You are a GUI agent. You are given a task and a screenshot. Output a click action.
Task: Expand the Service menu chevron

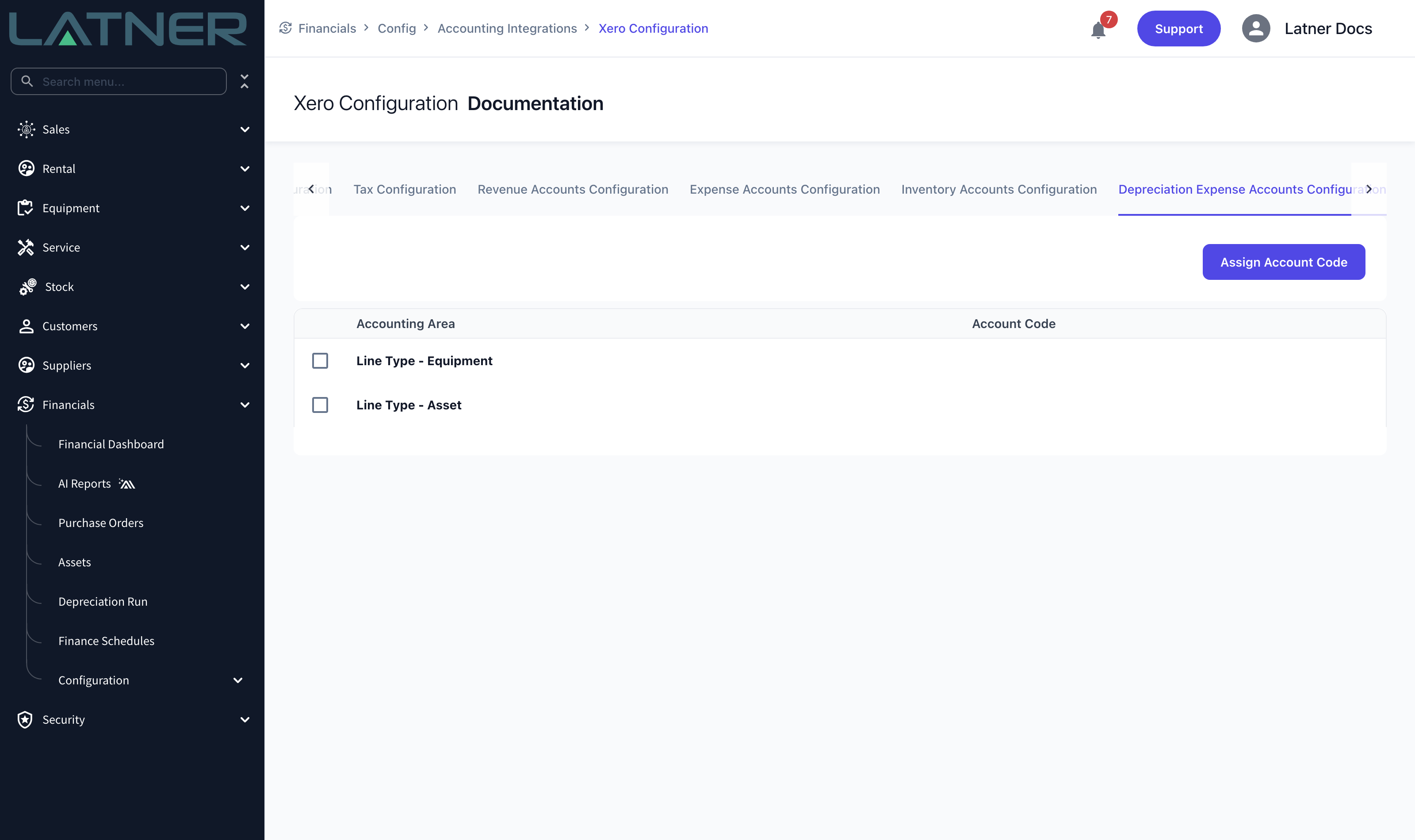pyautogui.click(x=245, y=248)
